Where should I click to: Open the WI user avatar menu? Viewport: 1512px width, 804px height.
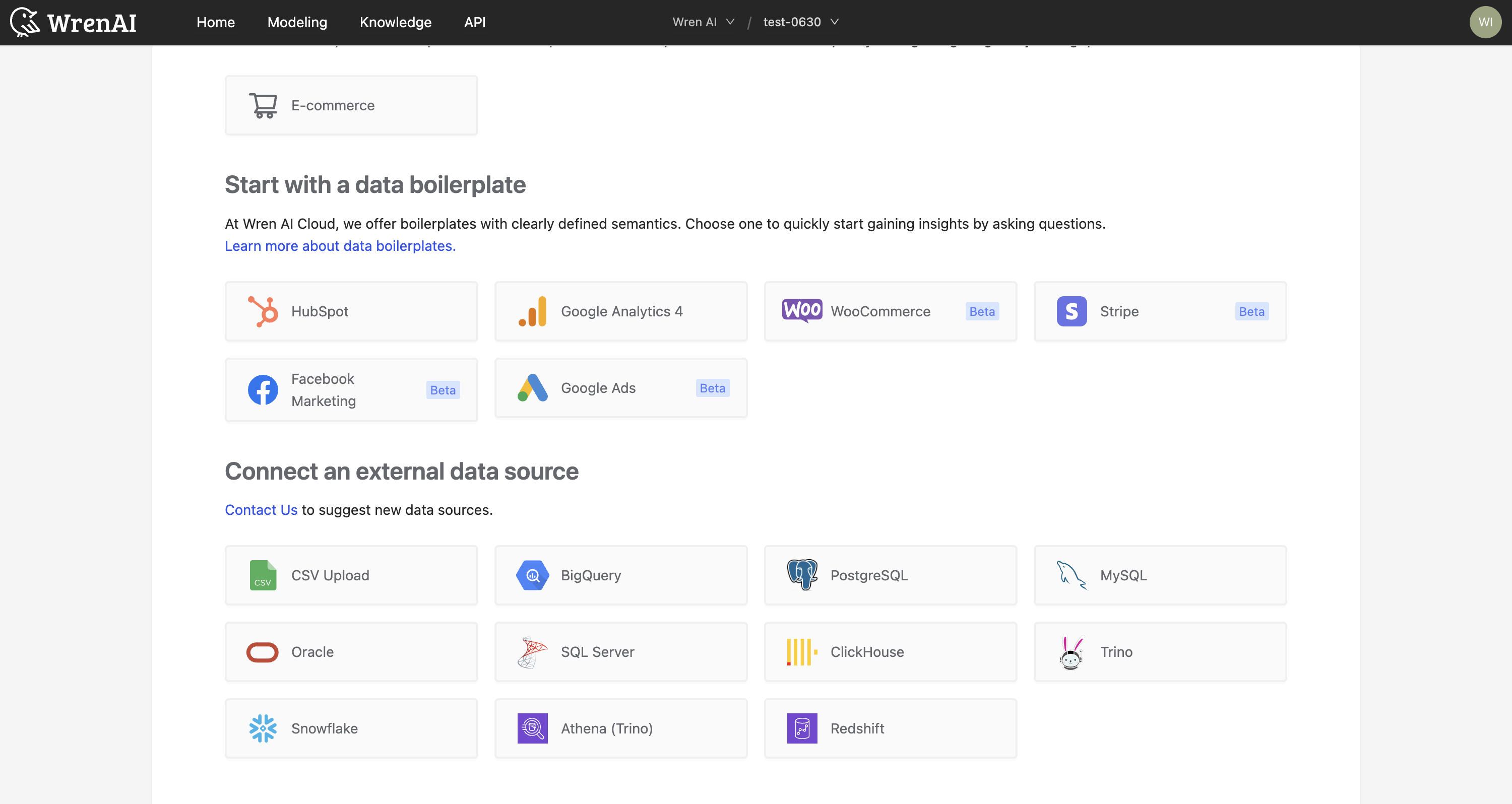(x=1485, y=22)
